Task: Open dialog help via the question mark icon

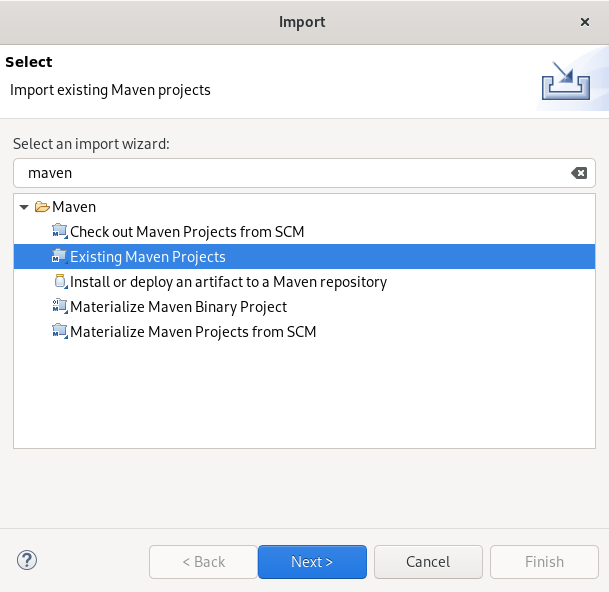Action: (27, 561)
